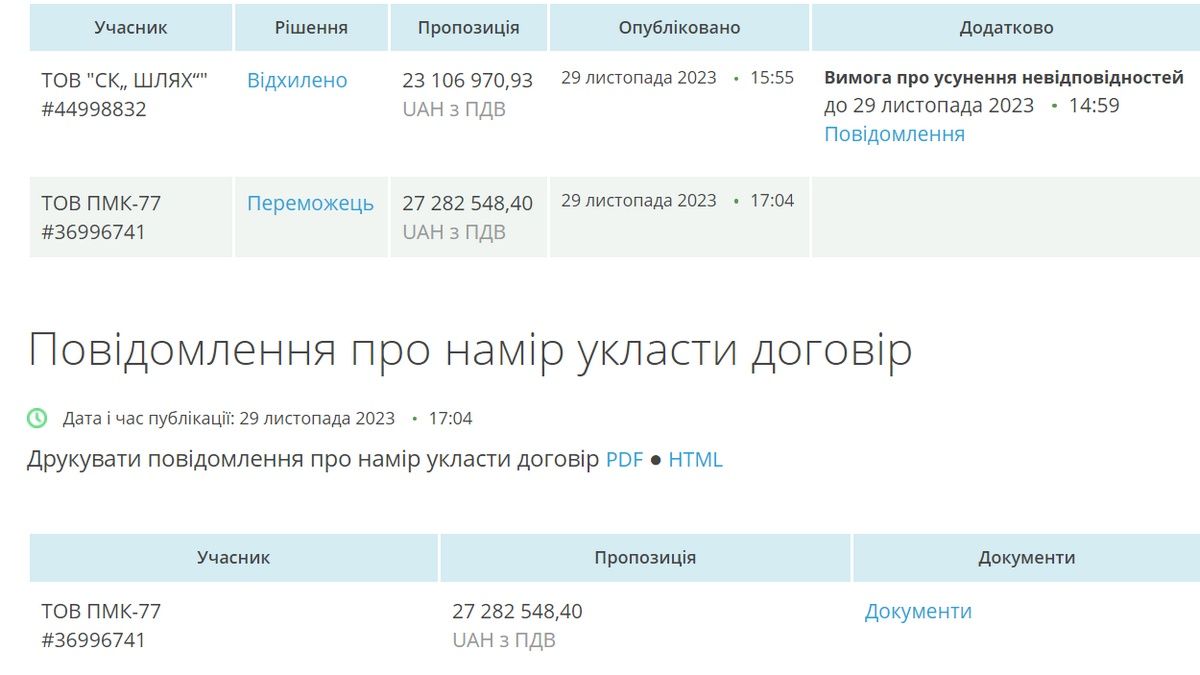Click the "Опубліковано" column header
This screenshot has width=1200, height=675.
click(x=679, y=28)
